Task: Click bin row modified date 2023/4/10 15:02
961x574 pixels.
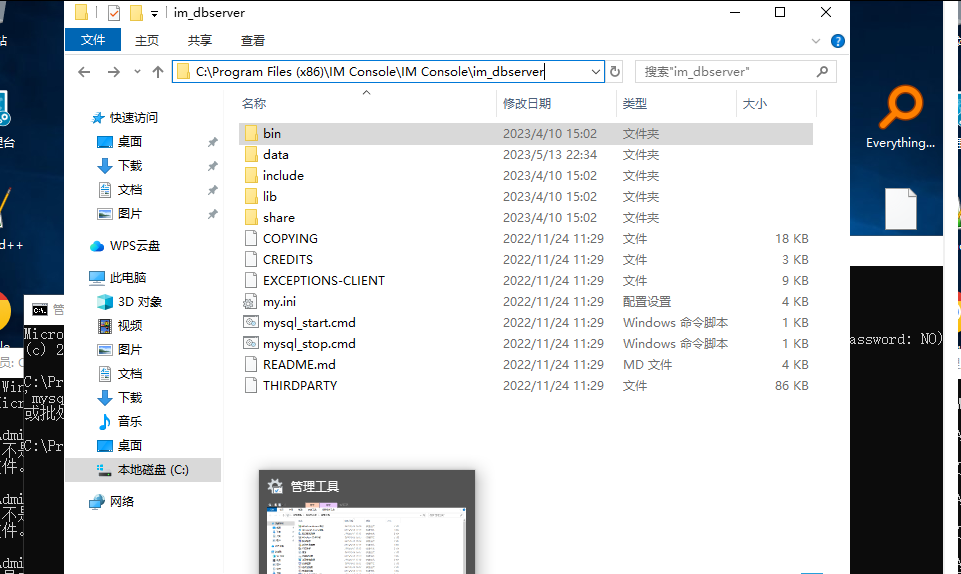Action: point(550,134)
